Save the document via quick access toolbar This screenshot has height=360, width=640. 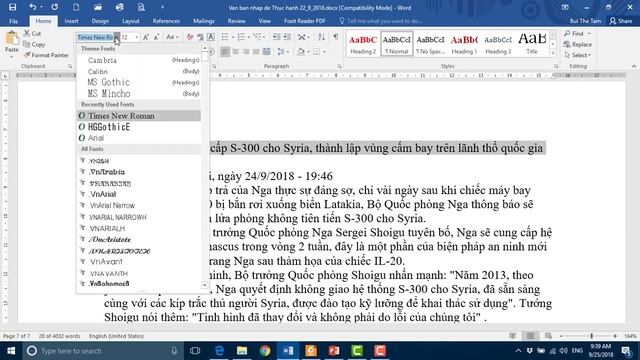tap(12, 7)
